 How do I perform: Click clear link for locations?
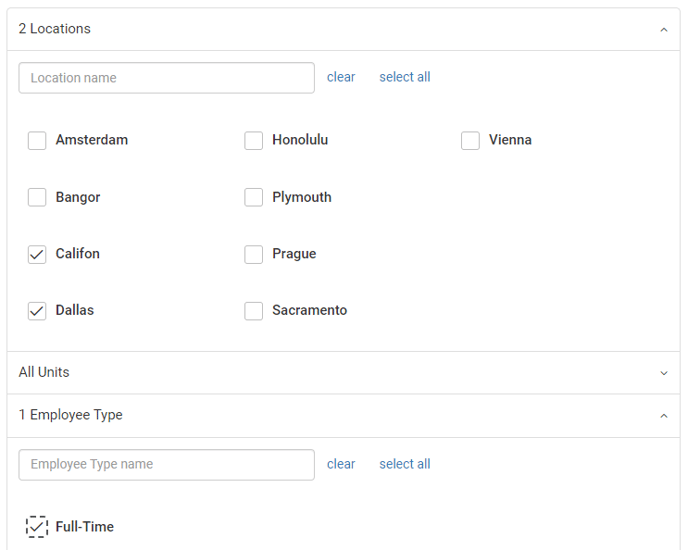coord(341,78)
